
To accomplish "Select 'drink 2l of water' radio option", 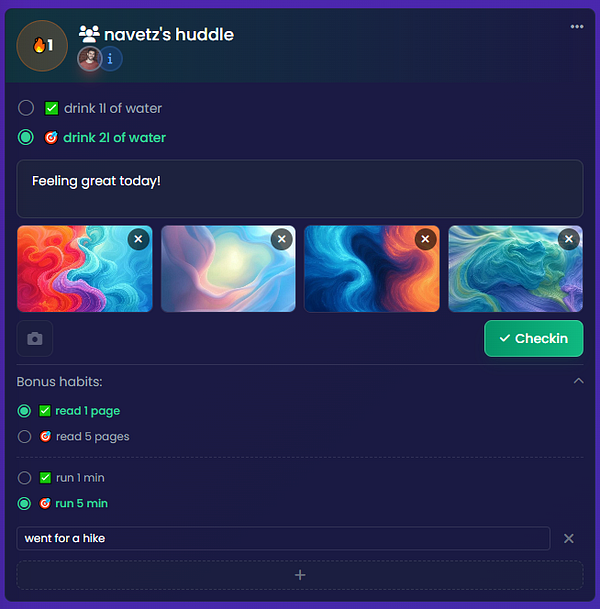I will pos(26,137).
